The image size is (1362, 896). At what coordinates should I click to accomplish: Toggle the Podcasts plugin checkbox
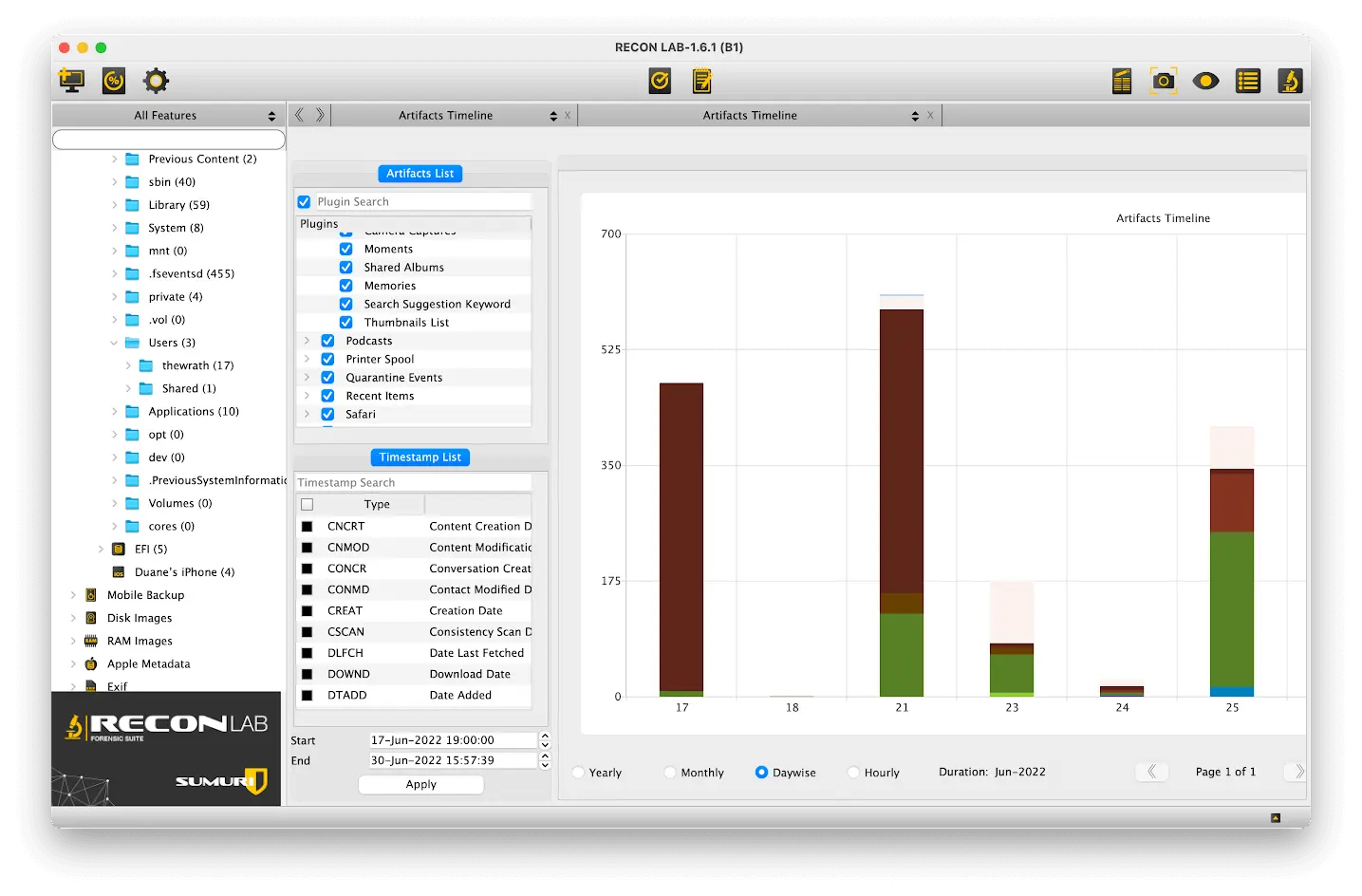(327, 341)
